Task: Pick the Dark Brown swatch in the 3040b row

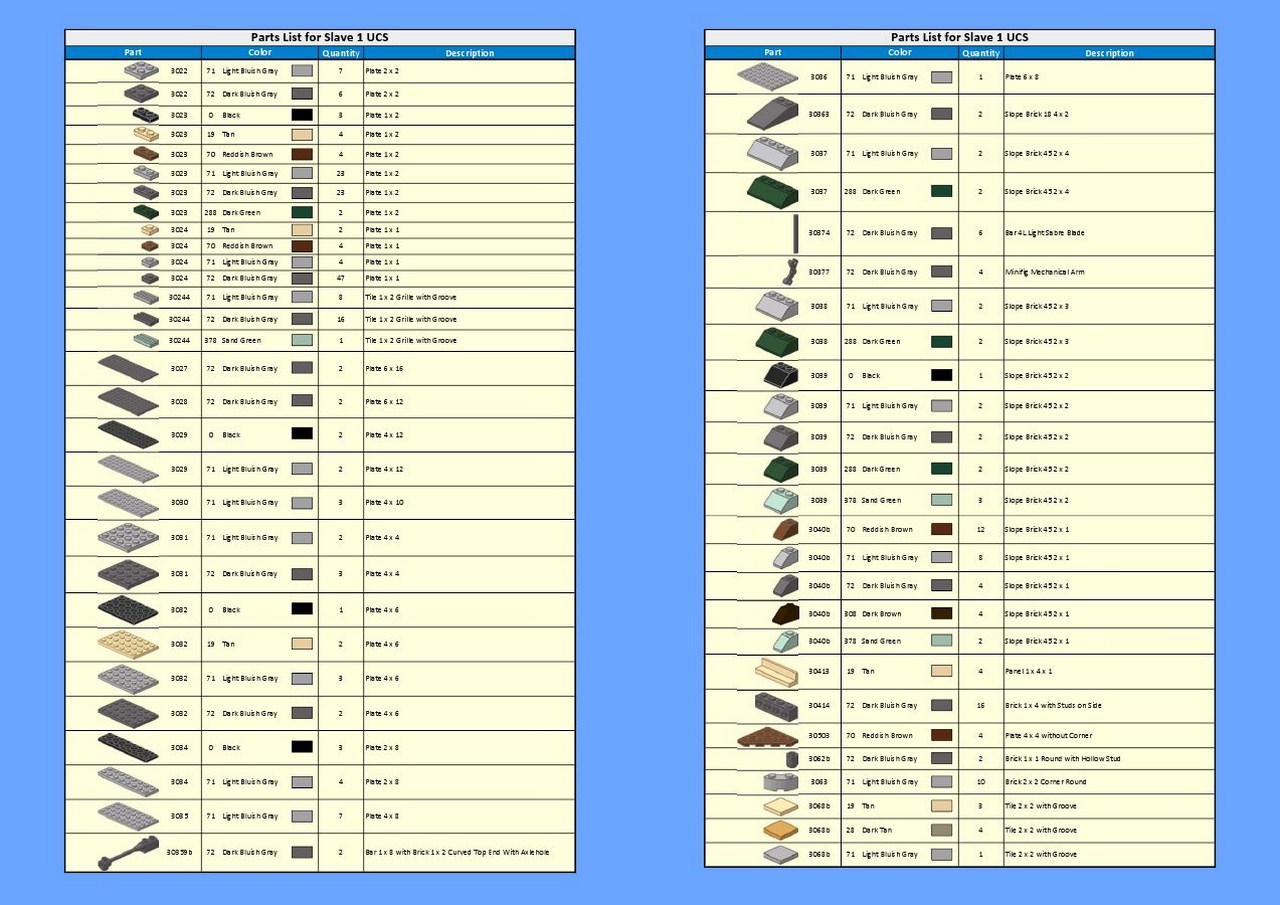Action: (941, 613)
